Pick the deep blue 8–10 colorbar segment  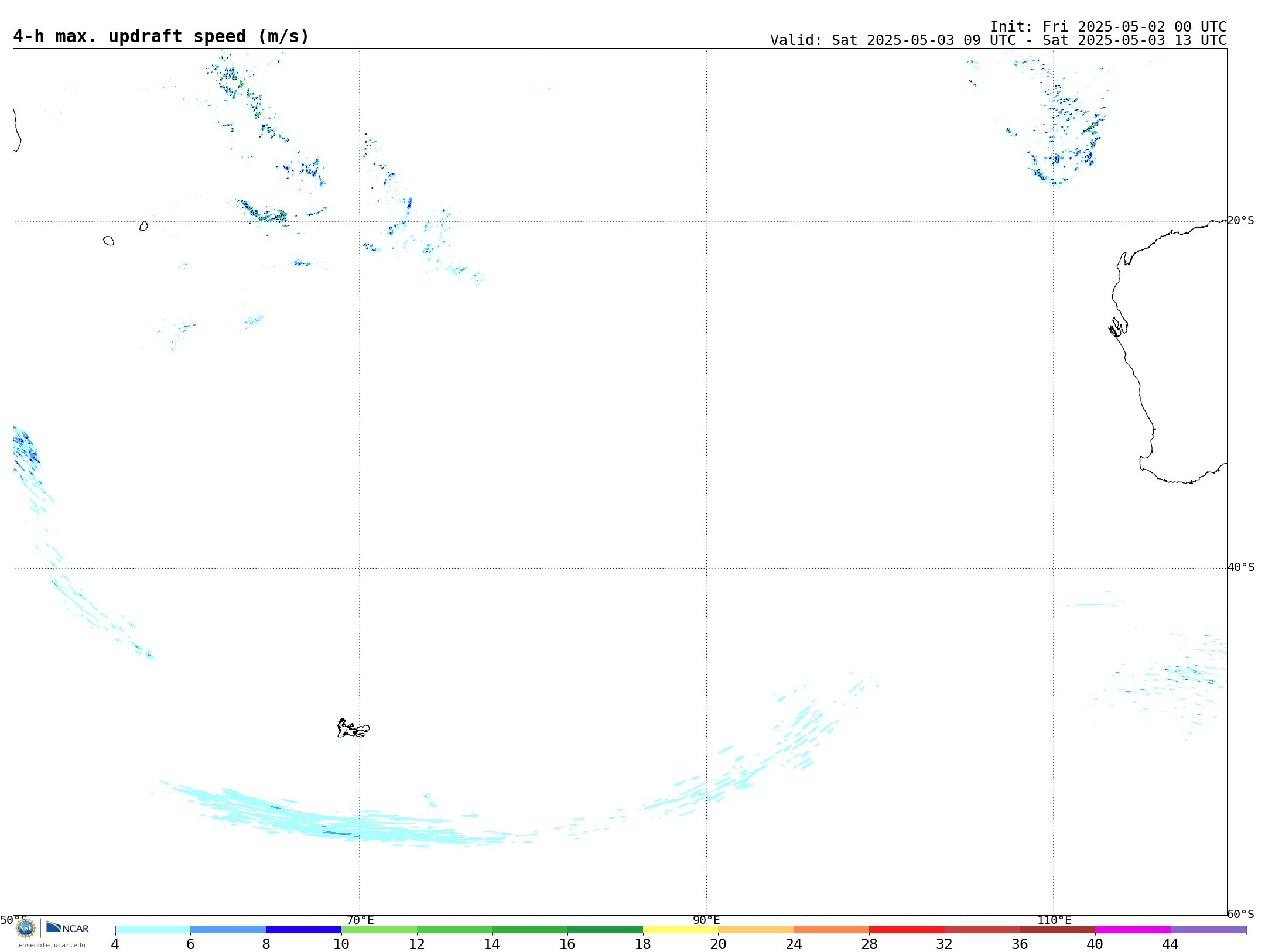pyautogui.click(x=303, y=929)
